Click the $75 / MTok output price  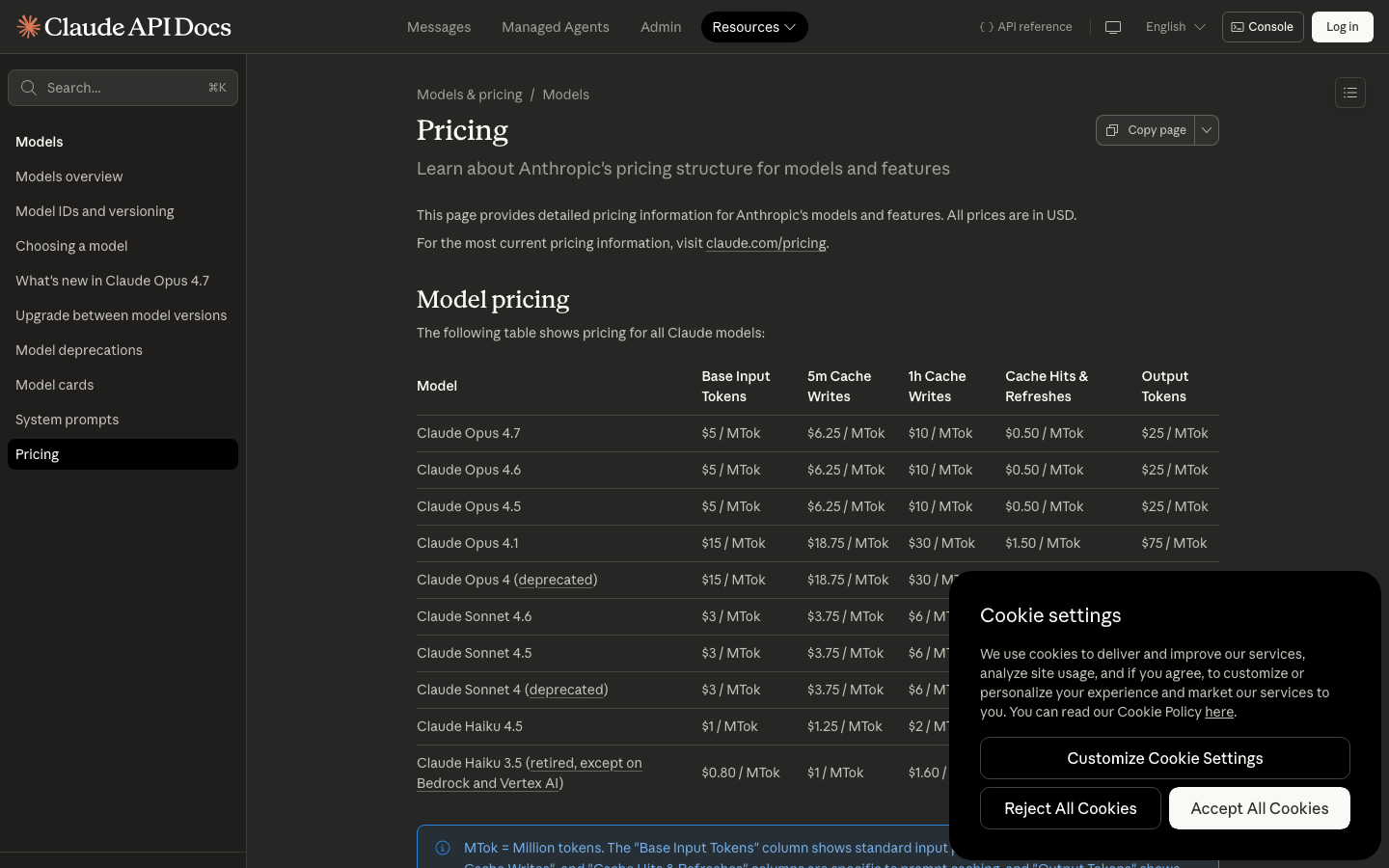click(1175, 543)
